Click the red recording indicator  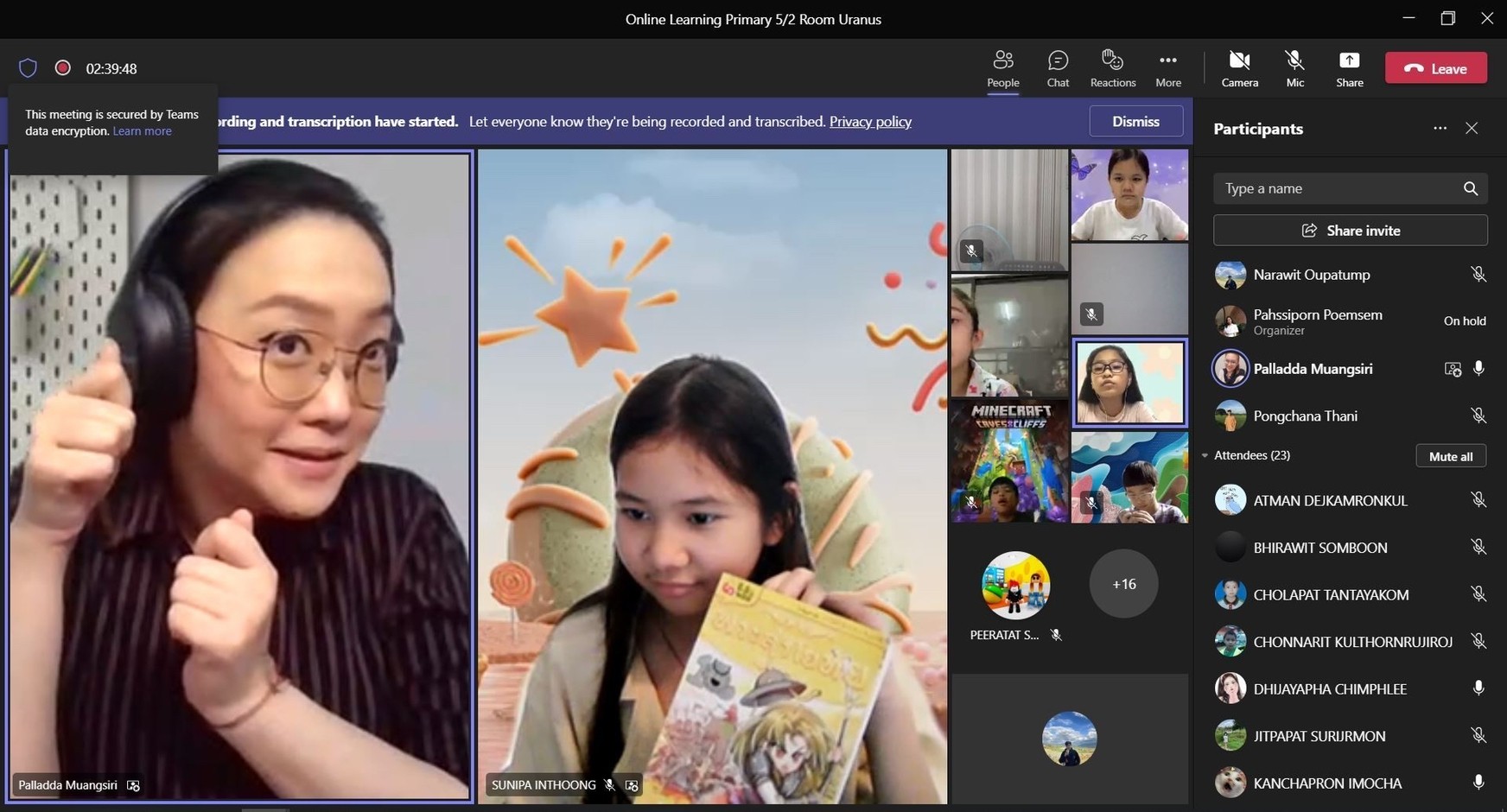[62, 67]
